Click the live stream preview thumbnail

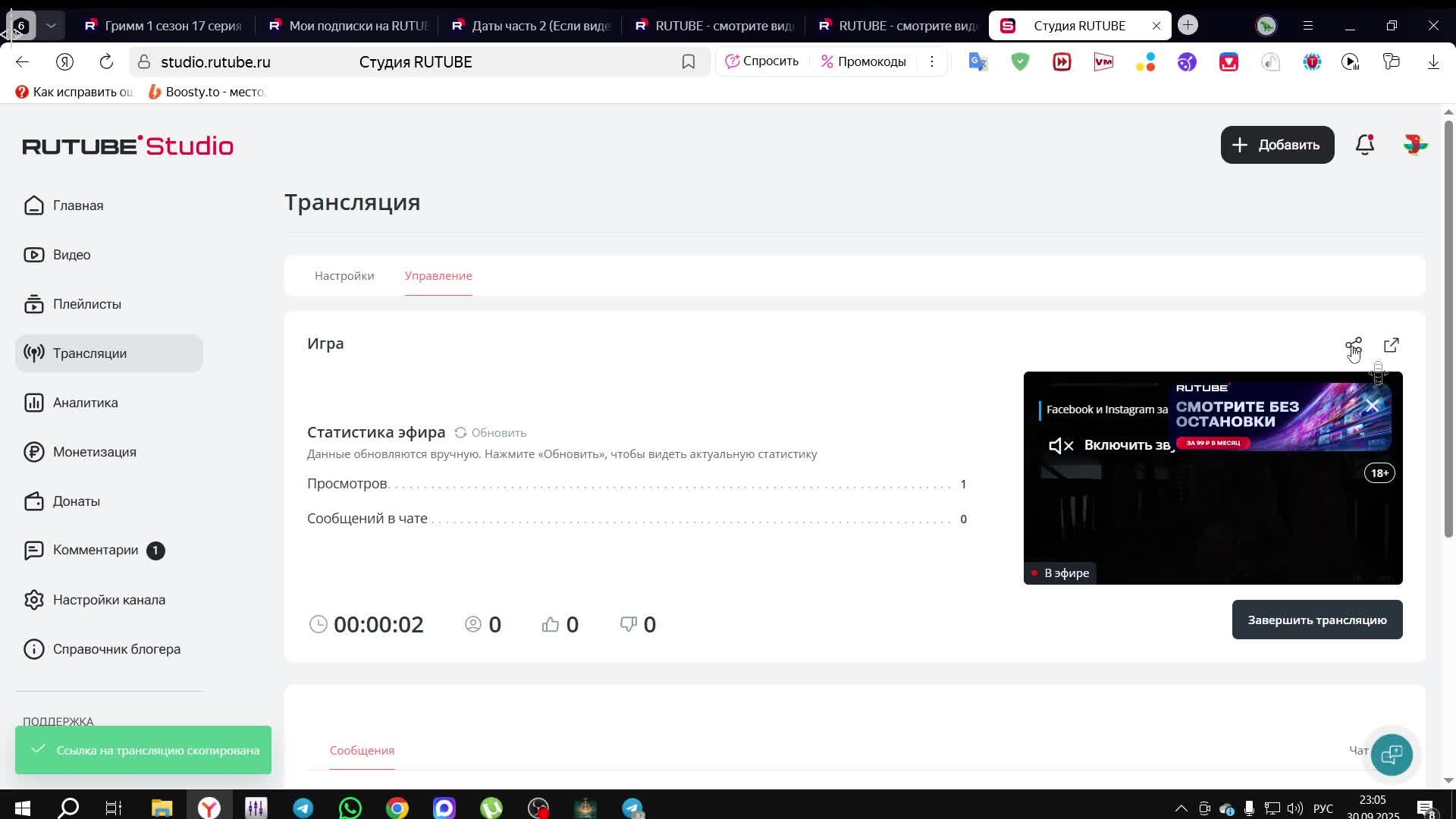pyautogui.click(x=1212, y=523)
